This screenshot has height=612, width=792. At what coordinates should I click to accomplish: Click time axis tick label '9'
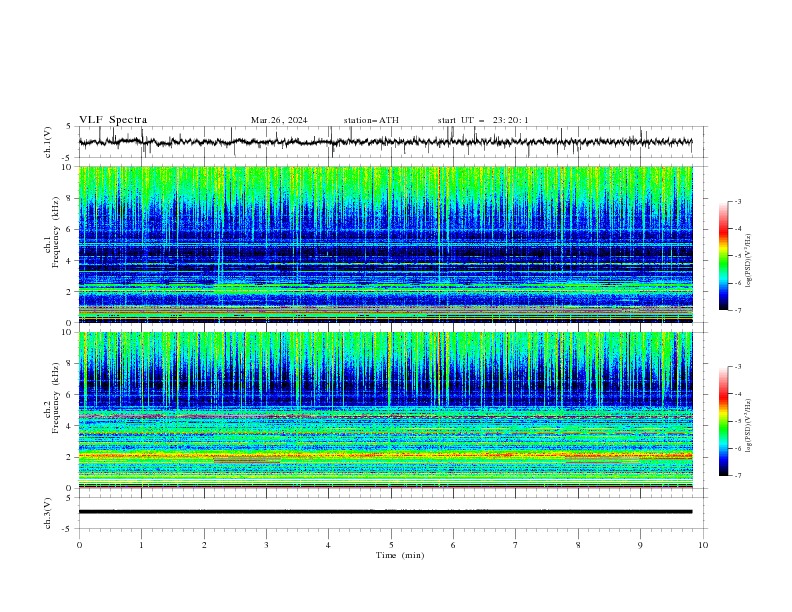[x=640, y=545]
